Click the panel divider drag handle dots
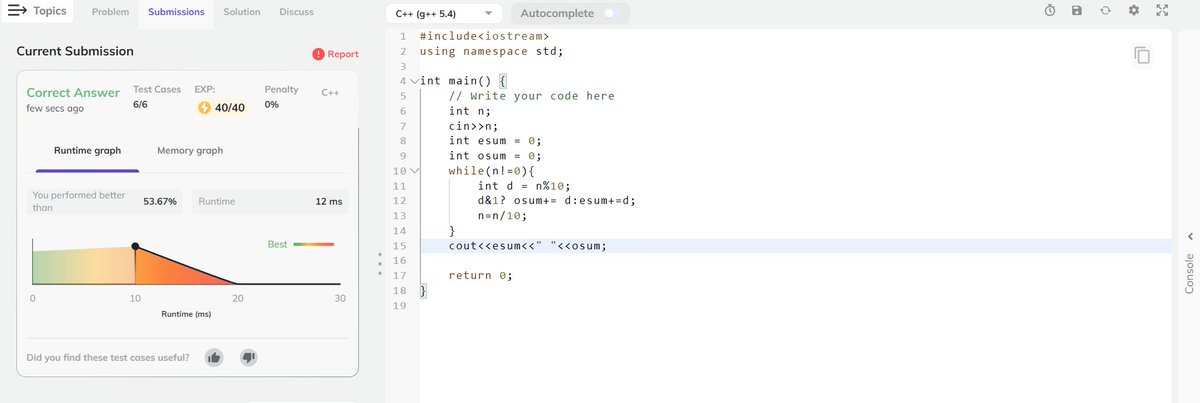 pos(378,264)
